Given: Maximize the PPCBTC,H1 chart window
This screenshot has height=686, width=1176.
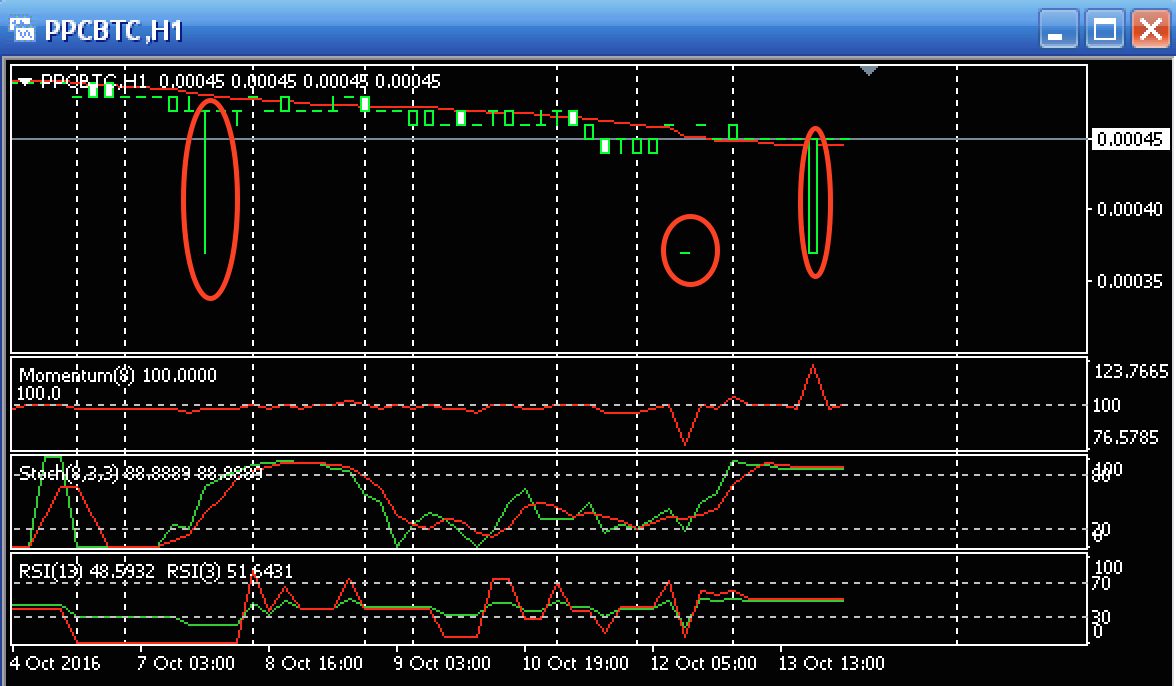Looking at the screenshot, I should (1104, 30).
